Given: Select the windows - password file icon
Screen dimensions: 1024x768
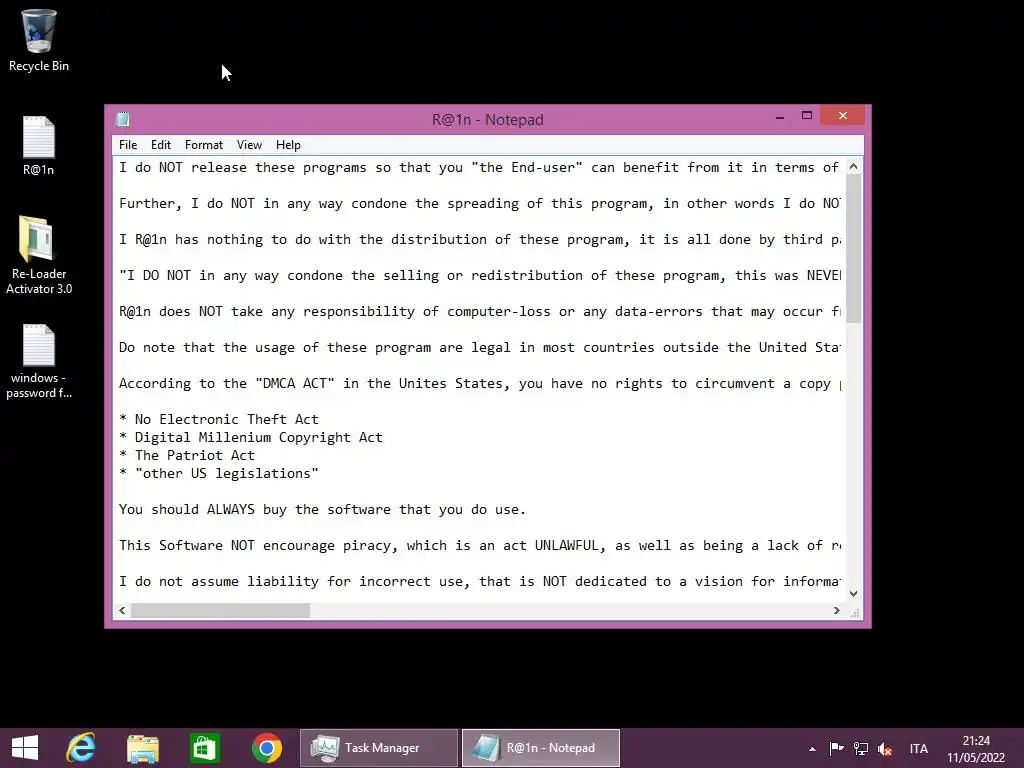Looking at the screenshot, I should click(39, 361).
